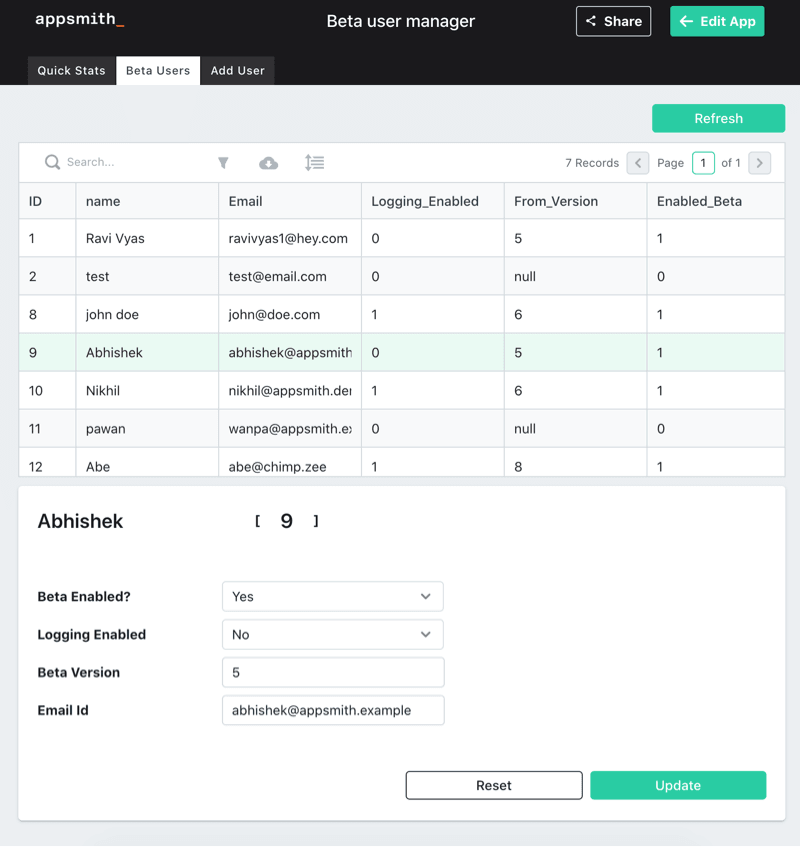Screen dimensions: 800x847
Task: Go to next page arrow
Action: pyautogui.click(x=759, y=163)
